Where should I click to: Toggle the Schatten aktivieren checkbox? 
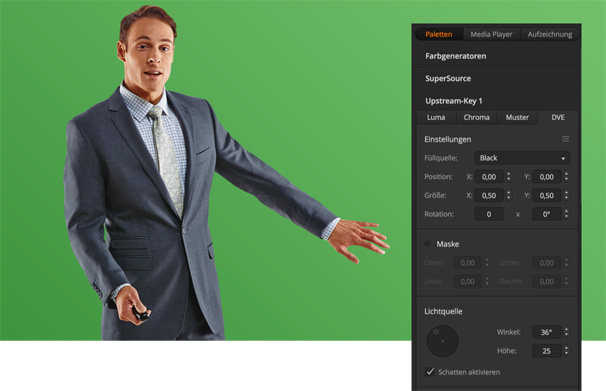click(430, 372)
